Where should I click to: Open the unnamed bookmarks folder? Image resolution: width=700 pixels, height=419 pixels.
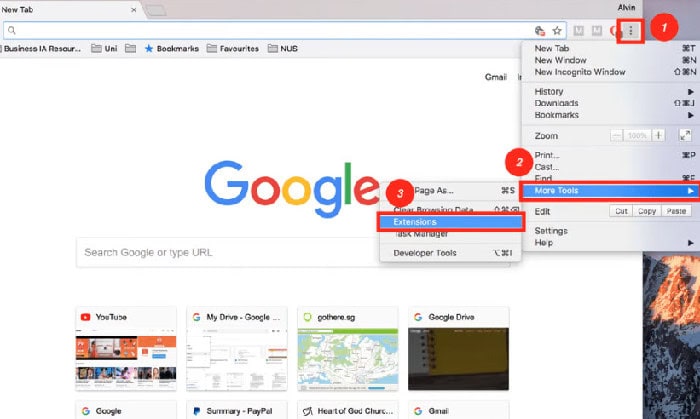[x=130, y=49]
